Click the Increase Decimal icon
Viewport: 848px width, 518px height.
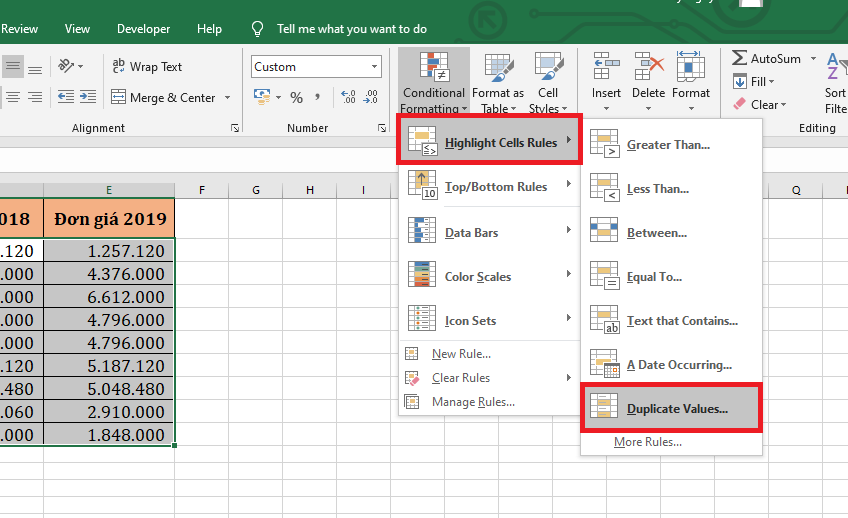coord(348,98)
